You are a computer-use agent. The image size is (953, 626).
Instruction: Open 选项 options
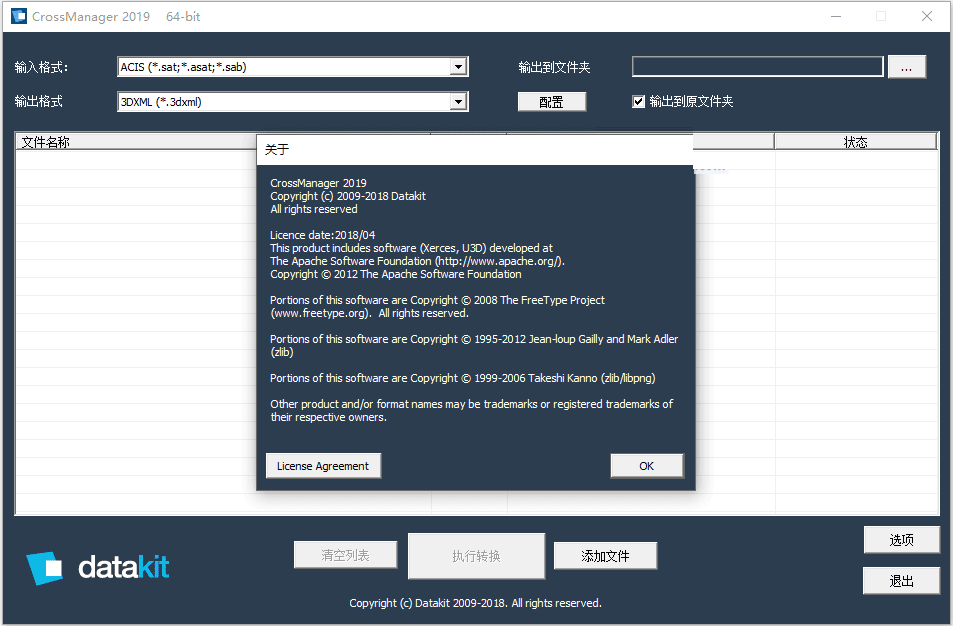click(x=901, y=540)
